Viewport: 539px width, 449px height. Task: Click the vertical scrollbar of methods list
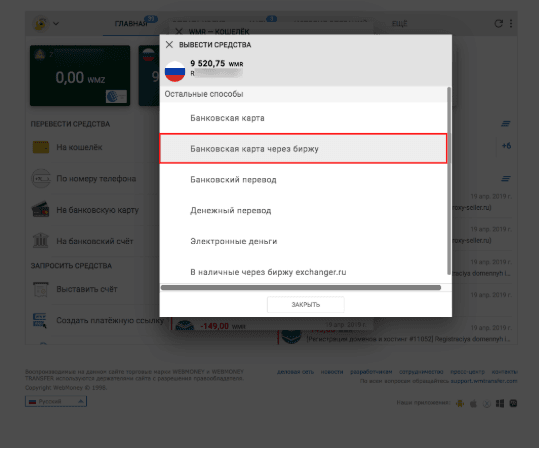[x=449, y=181]
